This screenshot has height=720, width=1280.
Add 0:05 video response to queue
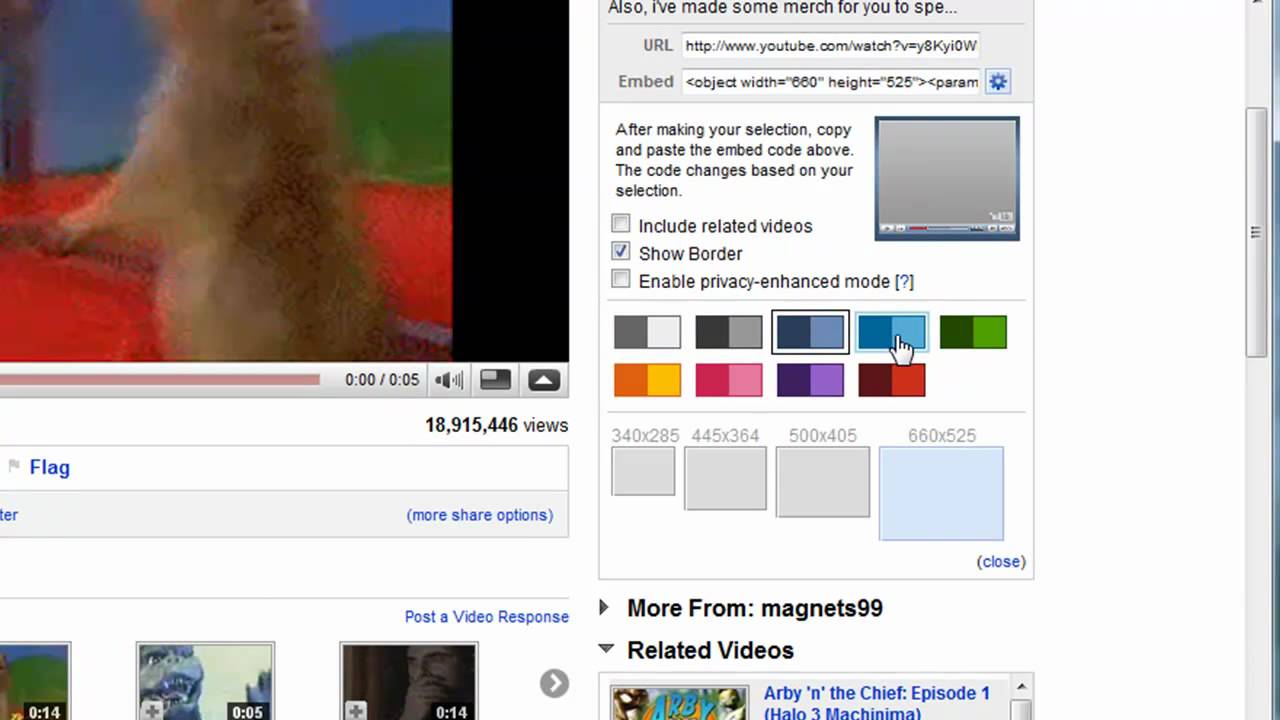pos(153,711)
